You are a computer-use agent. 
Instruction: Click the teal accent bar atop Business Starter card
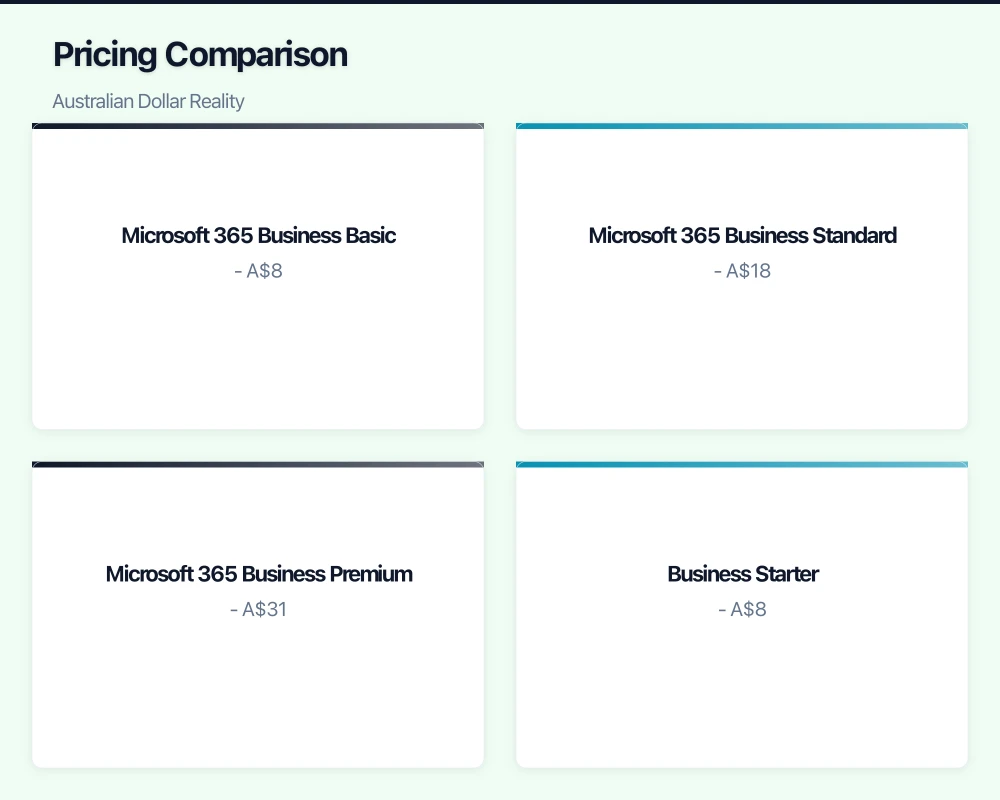[x=742, y=464]
